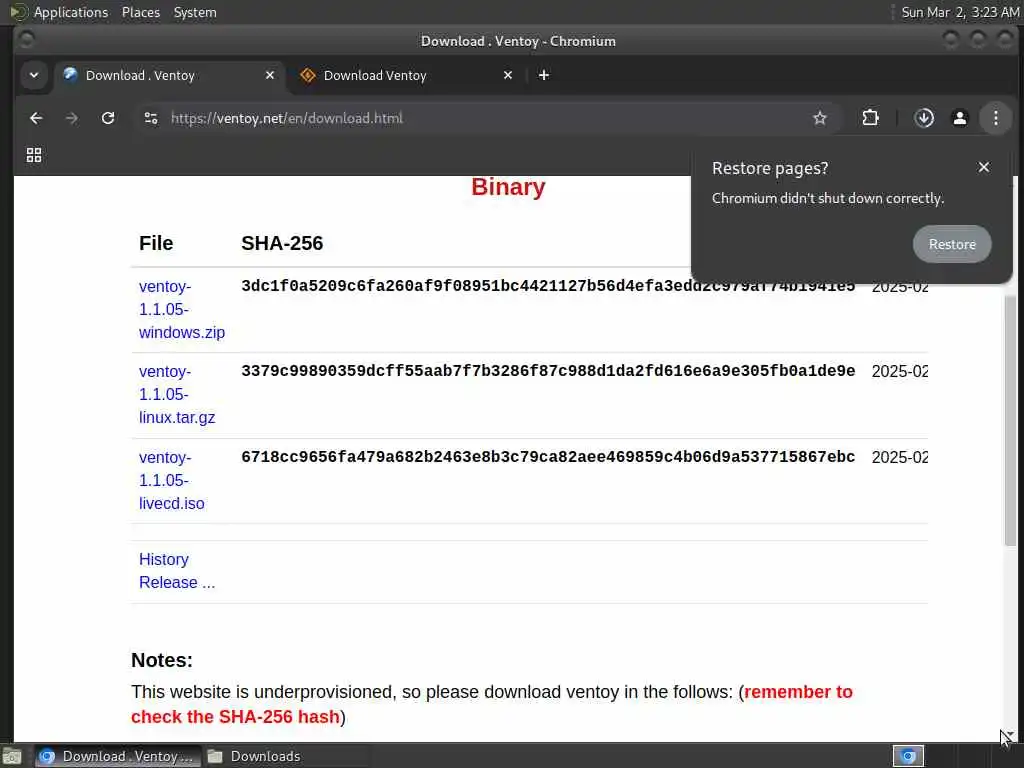View site information icon in address bar

[151, 118]
